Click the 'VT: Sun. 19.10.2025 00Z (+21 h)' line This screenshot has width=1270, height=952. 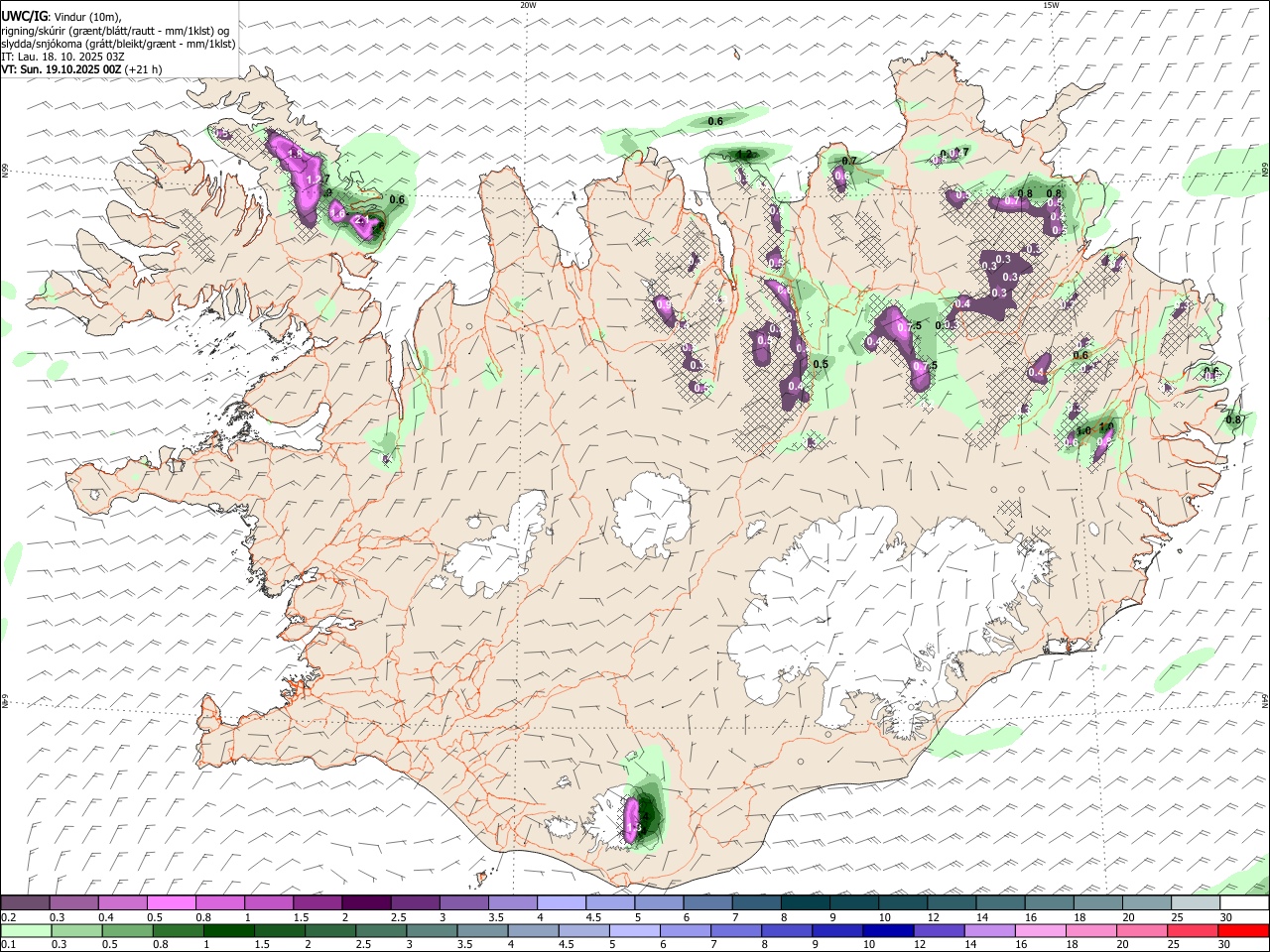click(x=81, y=69)
